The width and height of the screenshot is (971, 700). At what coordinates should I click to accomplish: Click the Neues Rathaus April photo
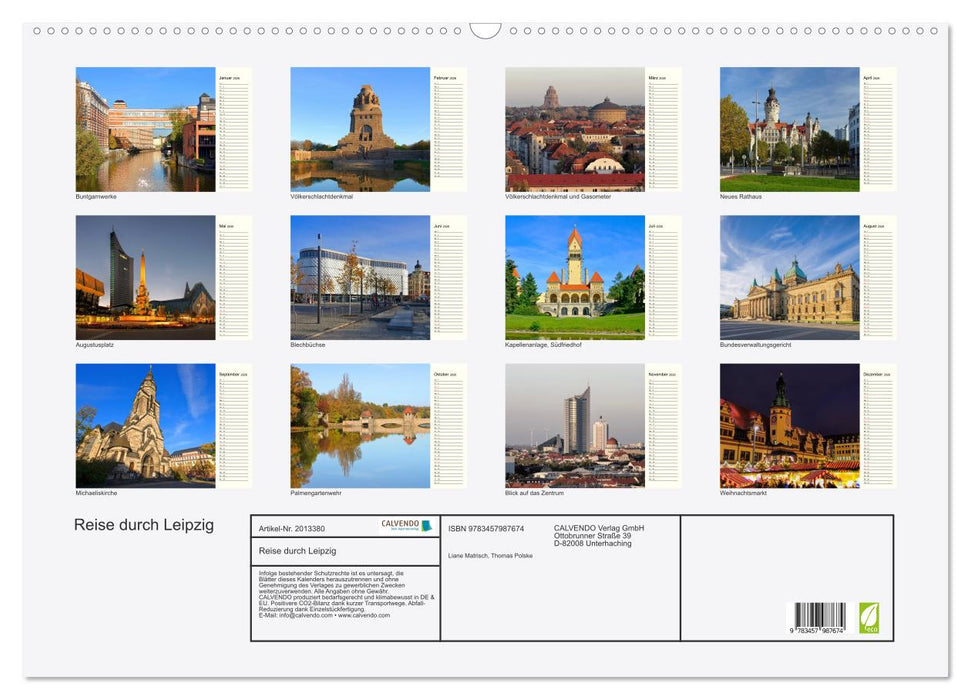click(790, 130)
